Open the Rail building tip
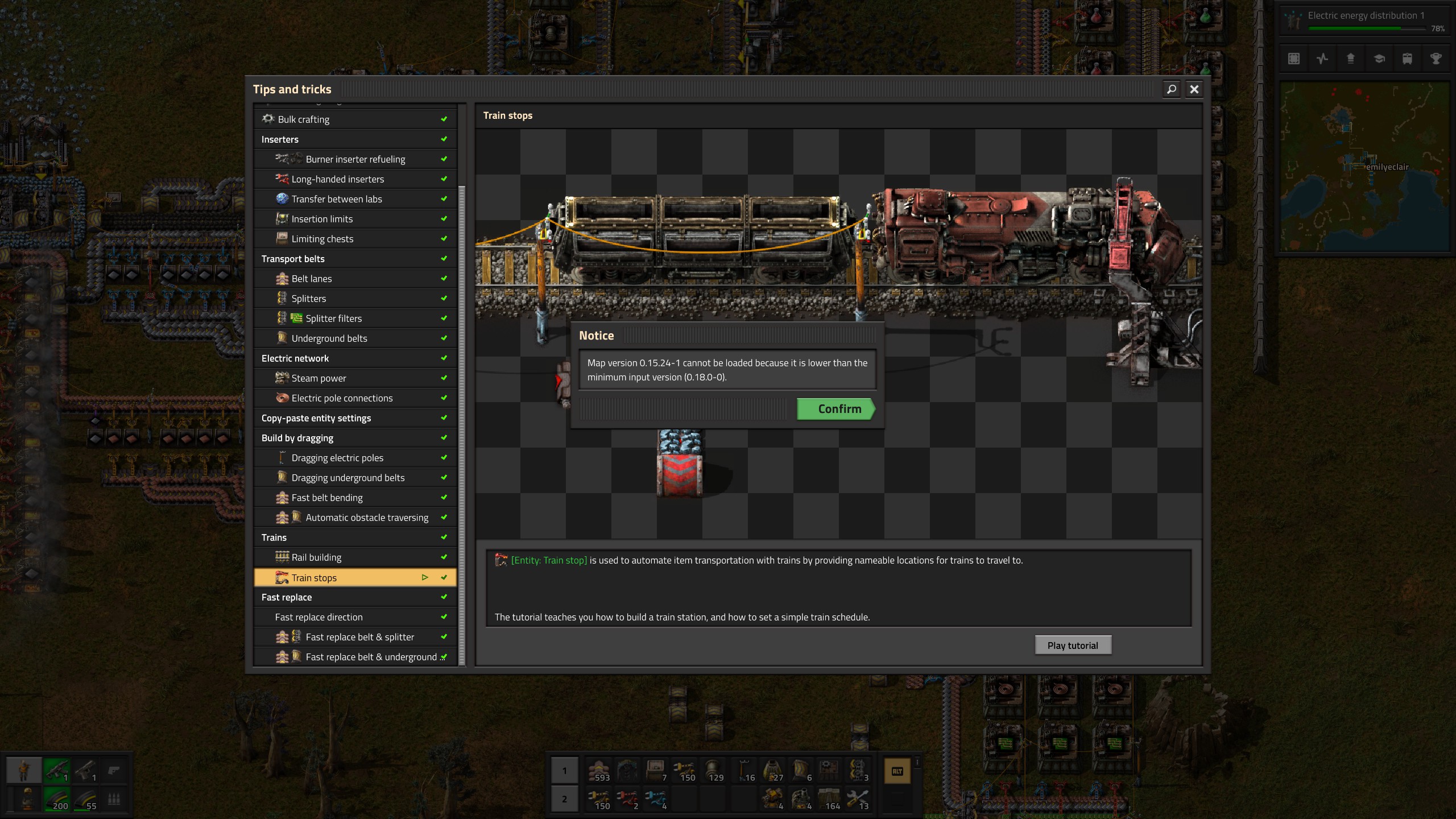 tap(355, 557)
